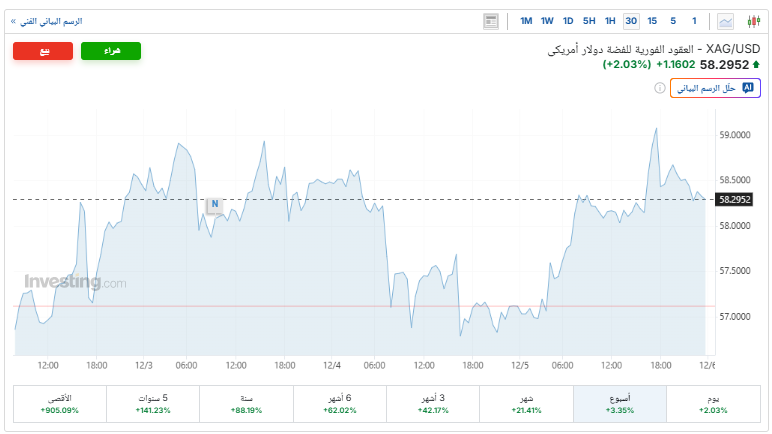
Task: Set chart interval to 1M
Action: coord(526,21)
